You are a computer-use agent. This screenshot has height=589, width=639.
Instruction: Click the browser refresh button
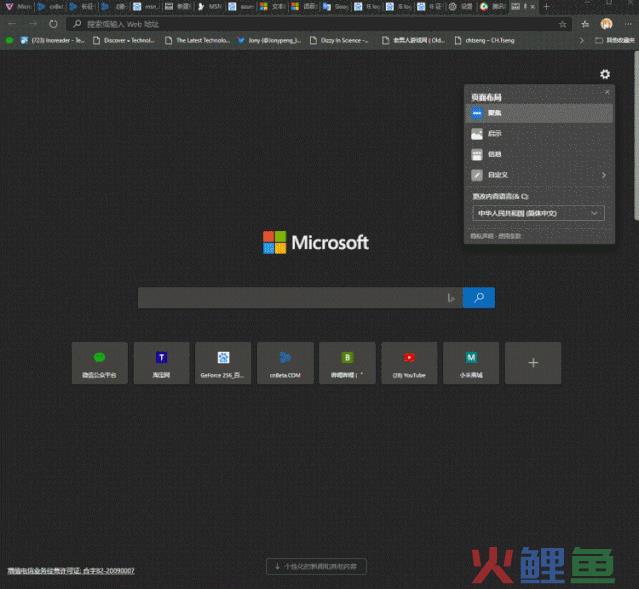coord(55,23)
